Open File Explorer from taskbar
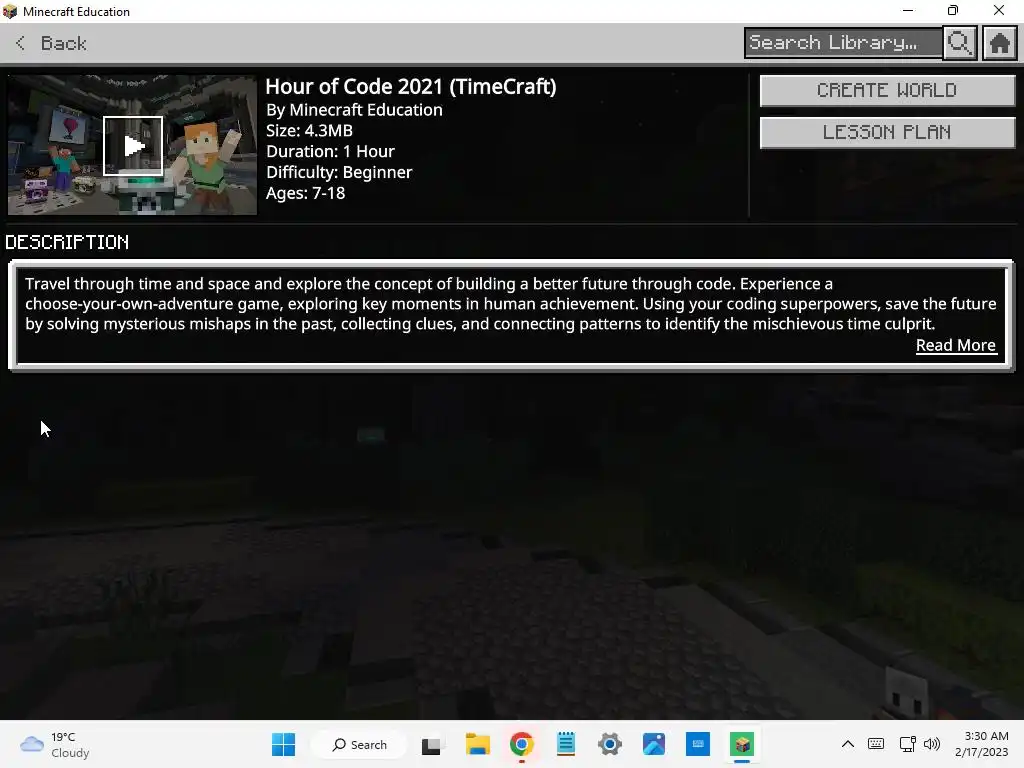1024x768 pixels. coord(477,744)
